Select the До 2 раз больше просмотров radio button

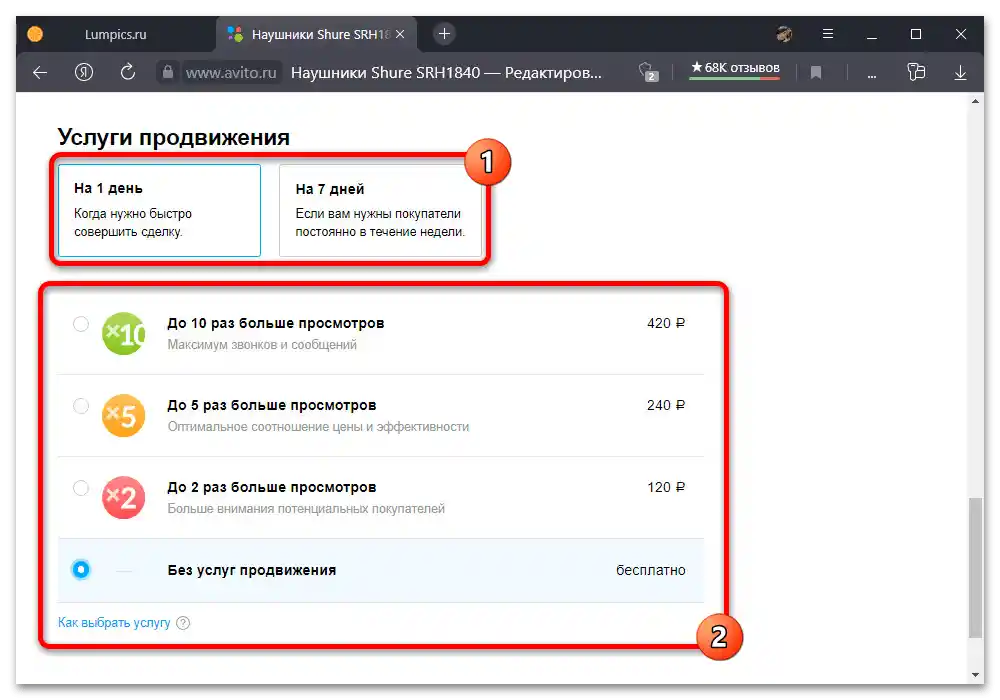(81, 488)
